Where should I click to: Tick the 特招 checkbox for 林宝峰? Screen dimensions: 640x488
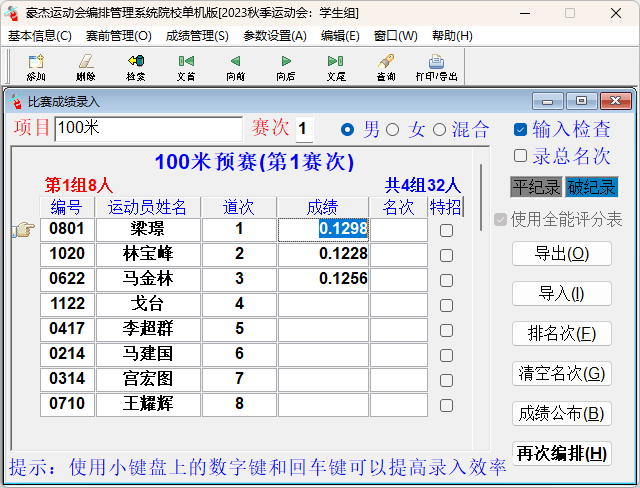[447, 255]
